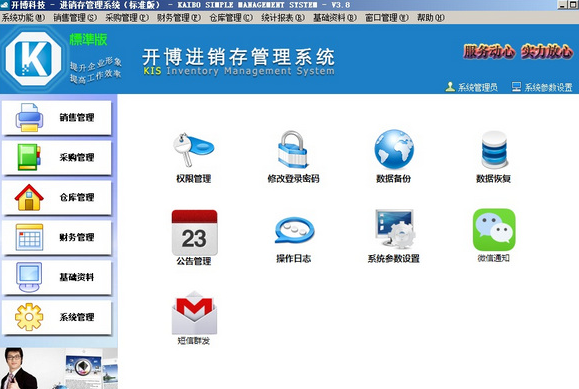The image size is (579, 389).
Task: Select 仓库管理 in the sidebar
Action: pyautogui.click(x=56, y=198)
